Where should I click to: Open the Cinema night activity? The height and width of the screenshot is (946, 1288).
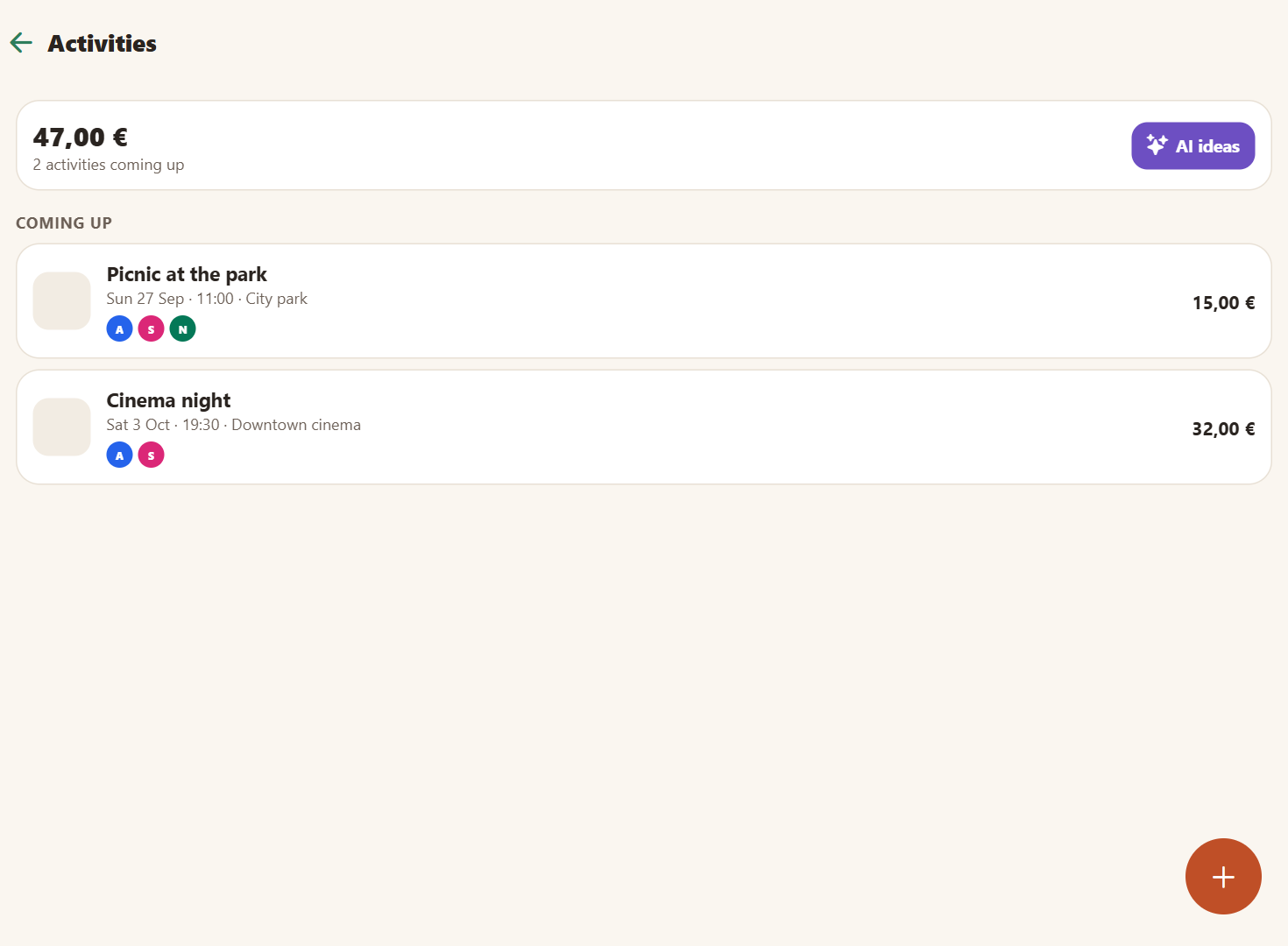(x=643, y=427)
